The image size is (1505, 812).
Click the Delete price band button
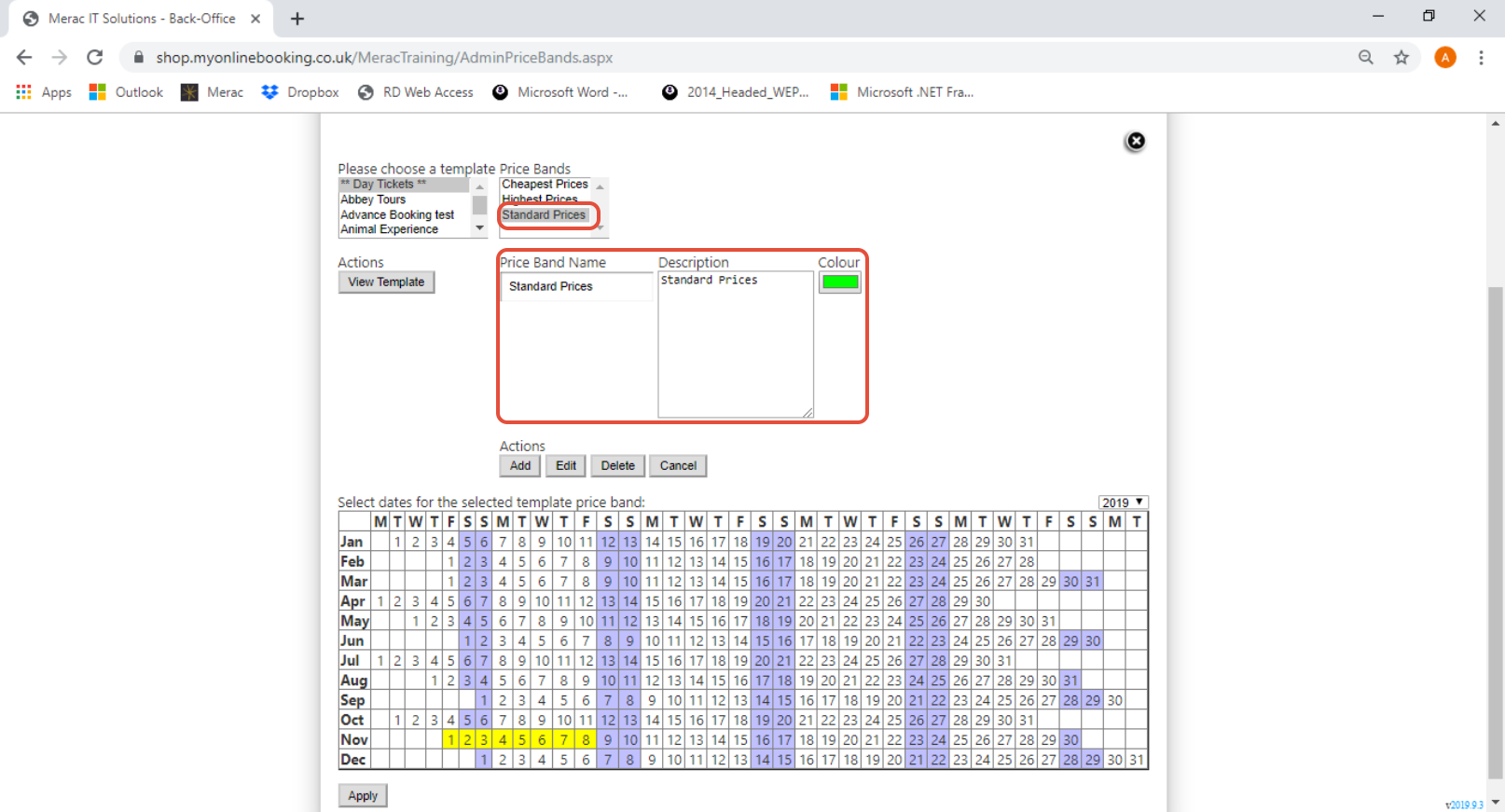point(617,466)
